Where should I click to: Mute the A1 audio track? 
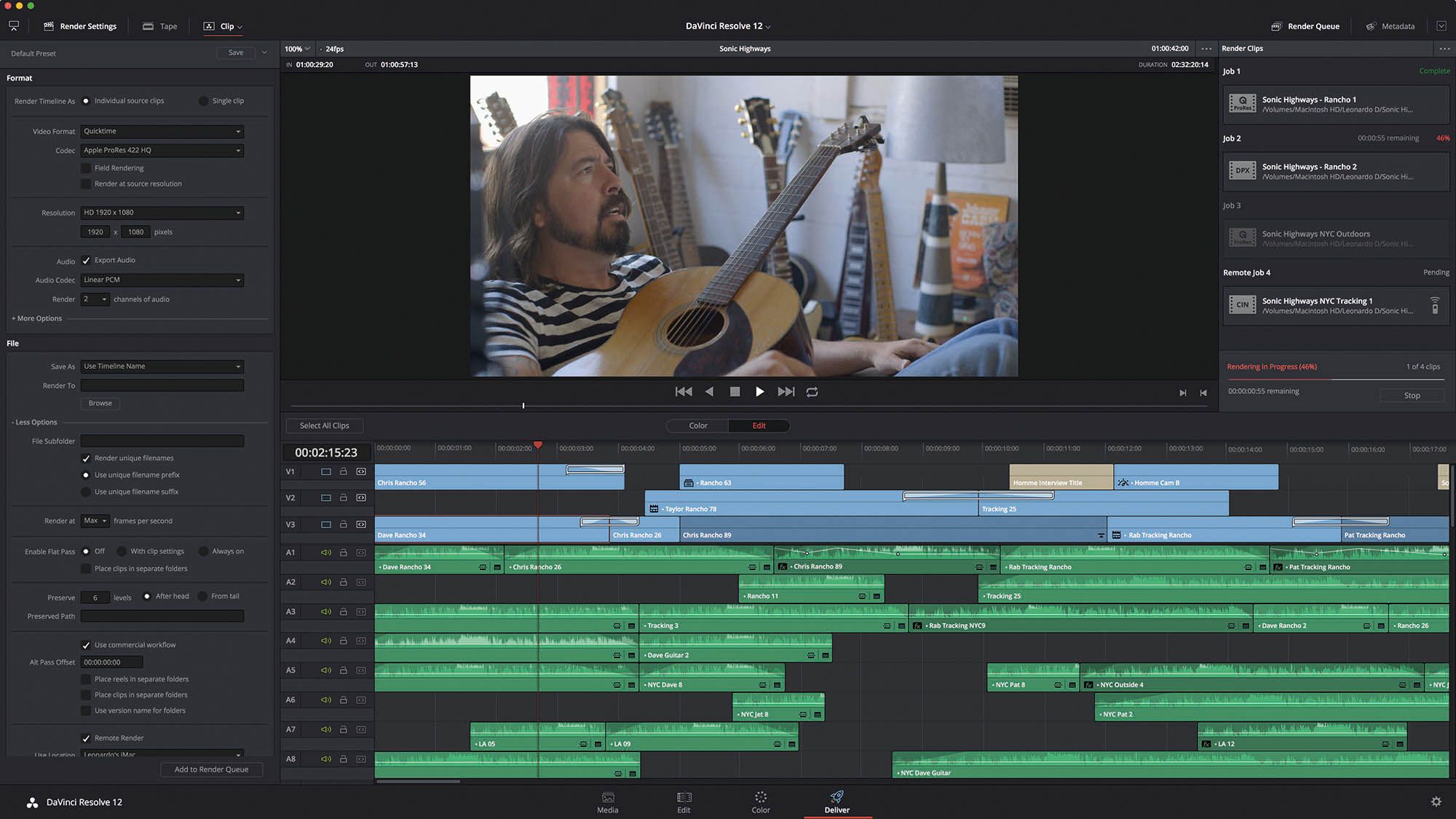[325, 553]
